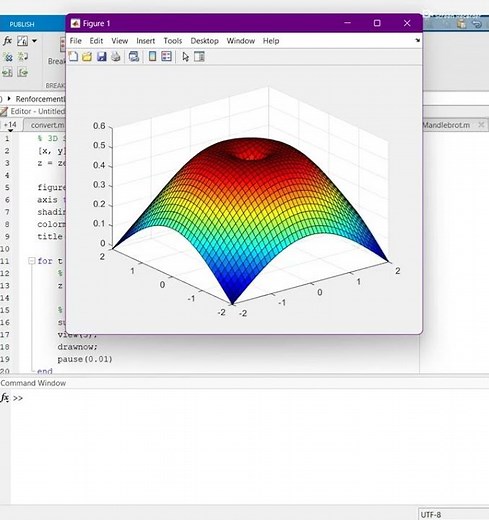This screenshot has height=520, width=489.
Task: Open the Window menu in Figure 1
Action: coord(241,41)
